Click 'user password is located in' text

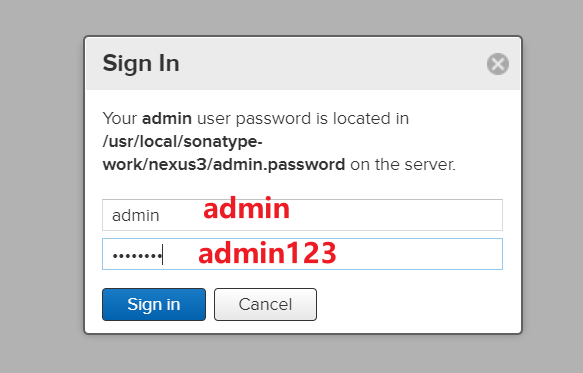303,119
